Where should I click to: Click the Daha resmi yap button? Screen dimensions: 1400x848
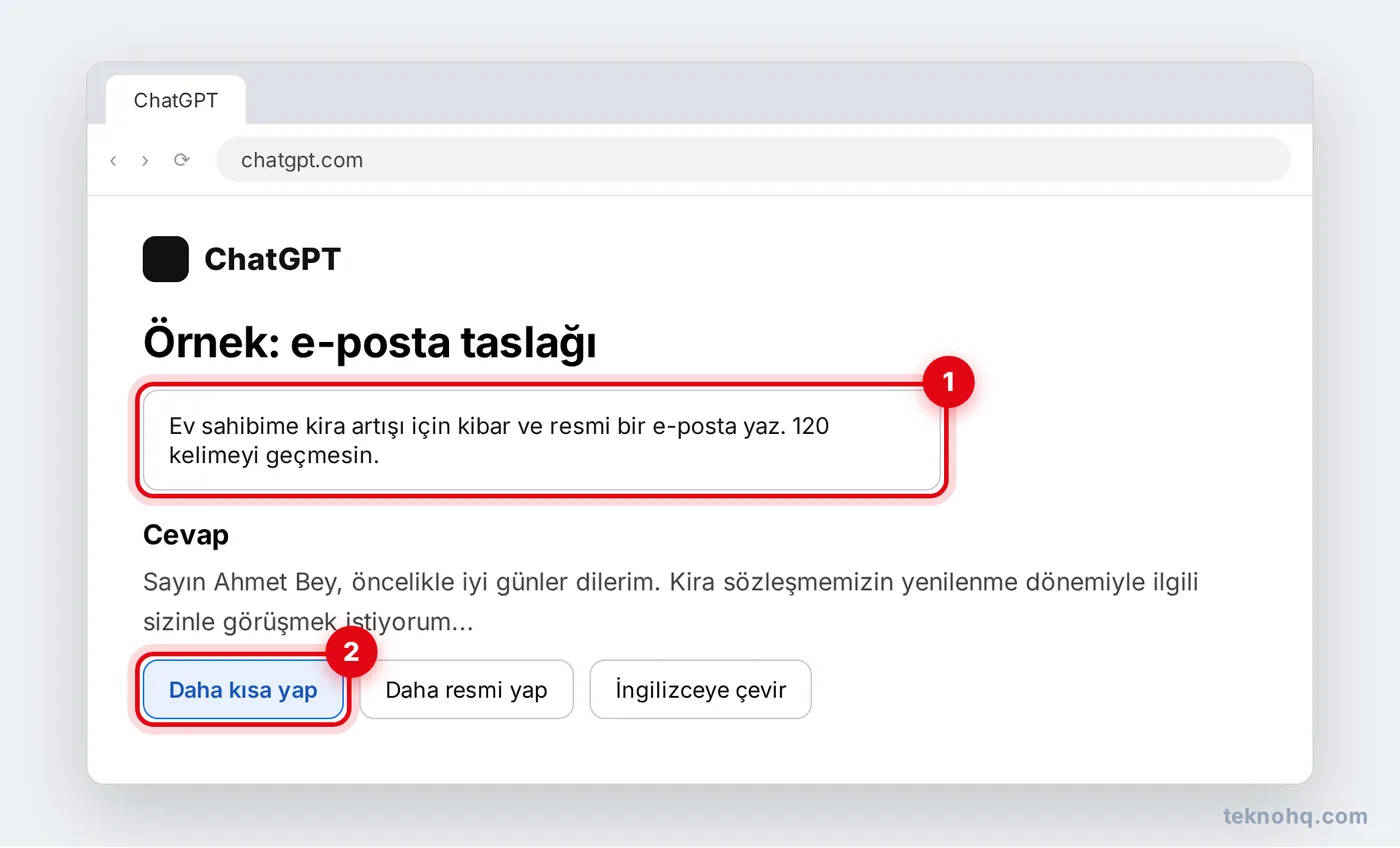pos(467,690)
